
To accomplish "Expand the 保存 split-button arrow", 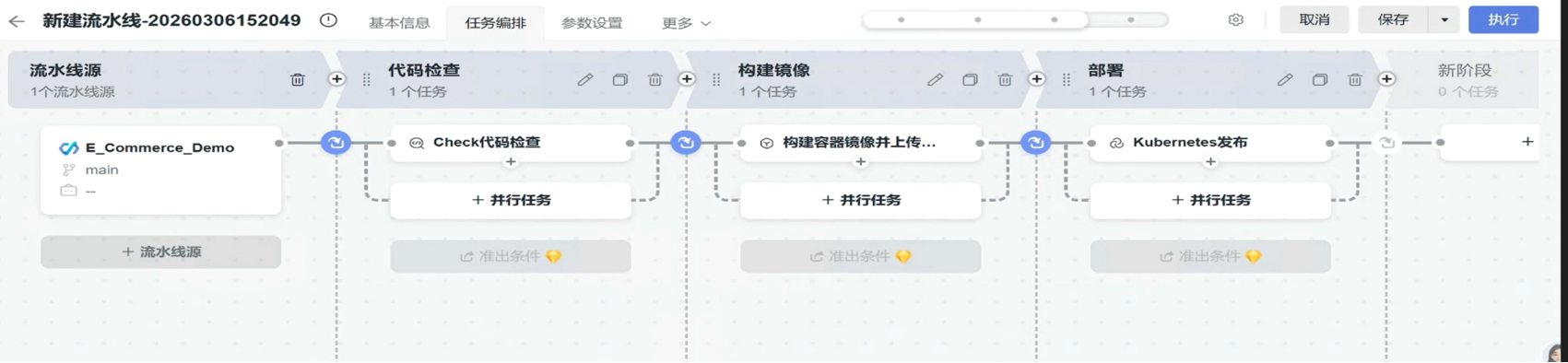I will (1444, 20).
